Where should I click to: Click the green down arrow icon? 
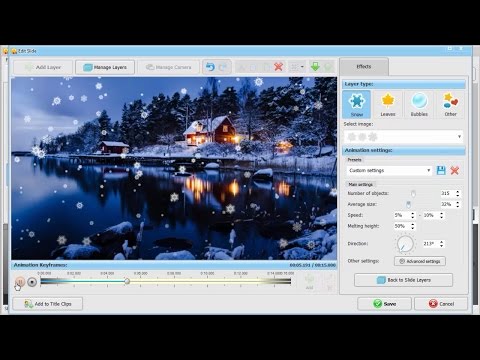pos(315,67)
